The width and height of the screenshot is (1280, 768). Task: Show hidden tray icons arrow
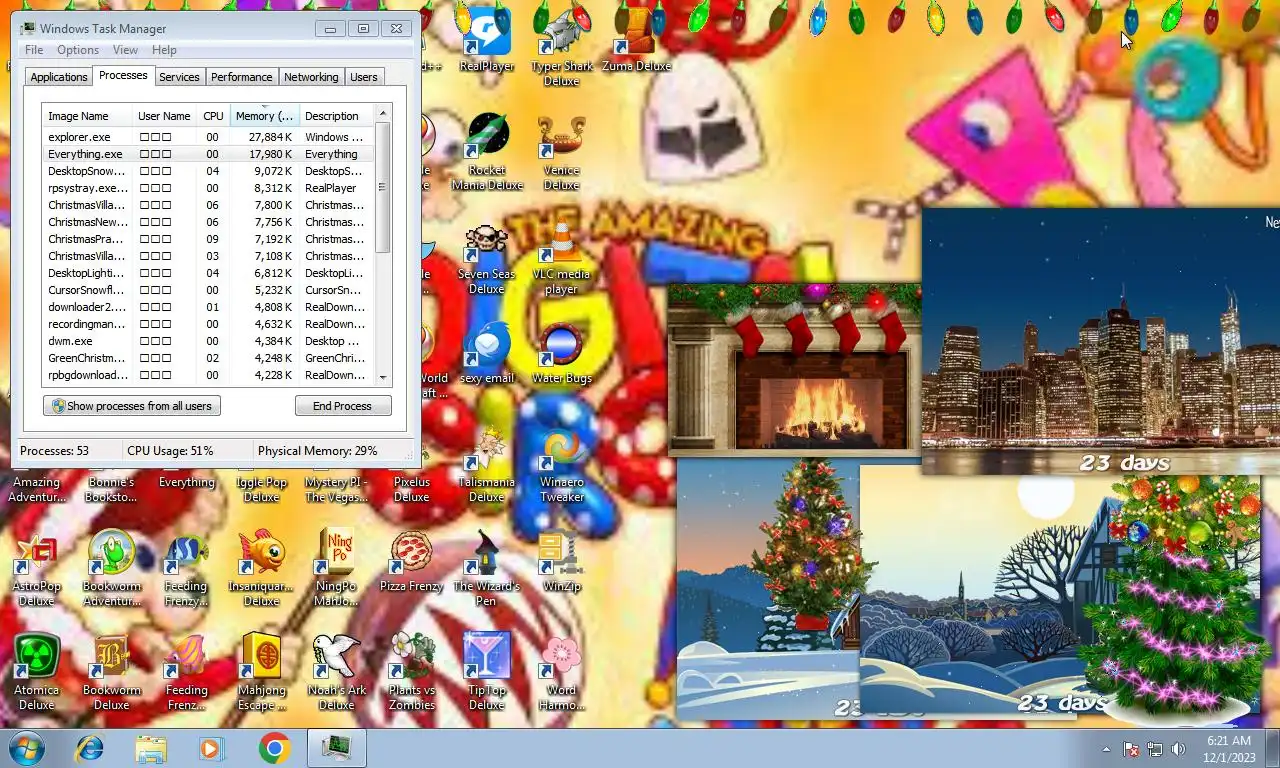coord(1106,749)
